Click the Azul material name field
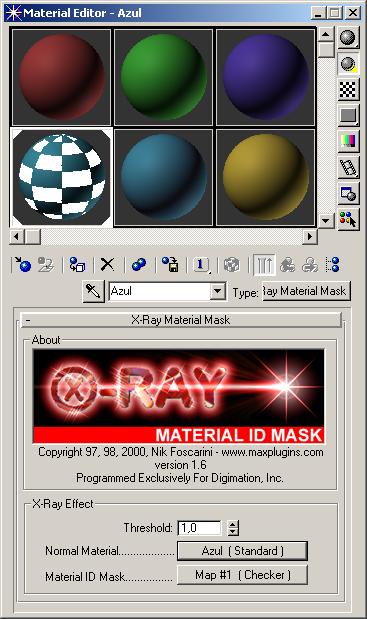 coord(159,291)
